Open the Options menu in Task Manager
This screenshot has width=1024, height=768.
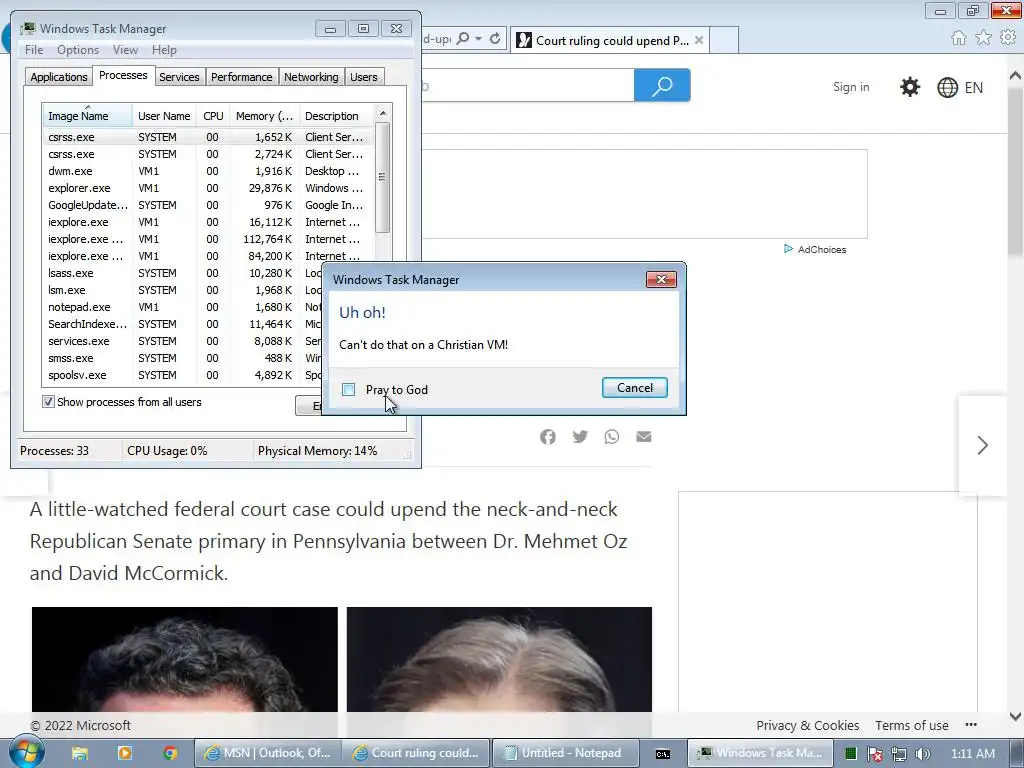(78, 50)
